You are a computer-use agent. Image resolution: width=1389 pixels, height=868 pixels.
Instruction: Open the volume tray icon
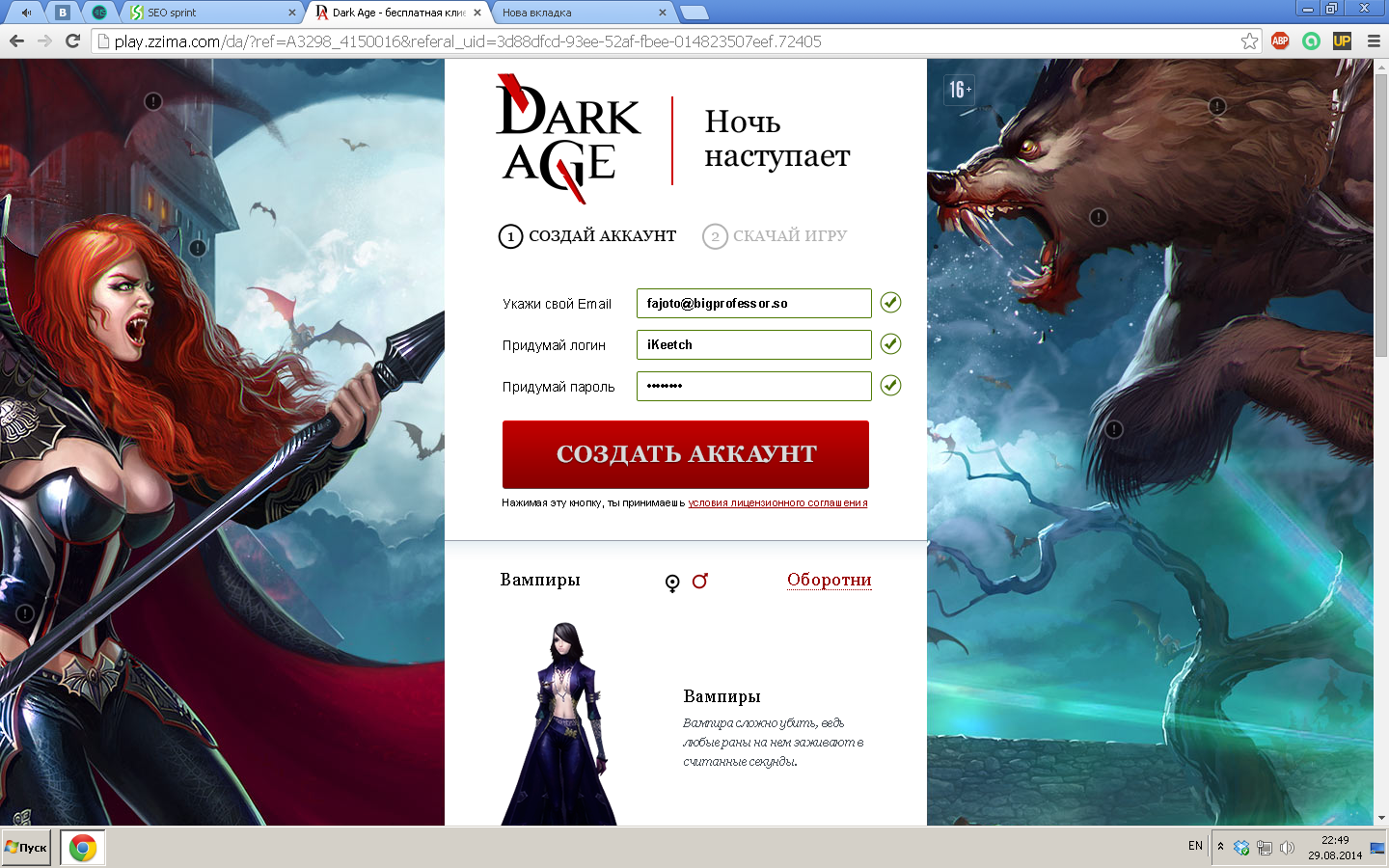click(x=1287, y=848)
